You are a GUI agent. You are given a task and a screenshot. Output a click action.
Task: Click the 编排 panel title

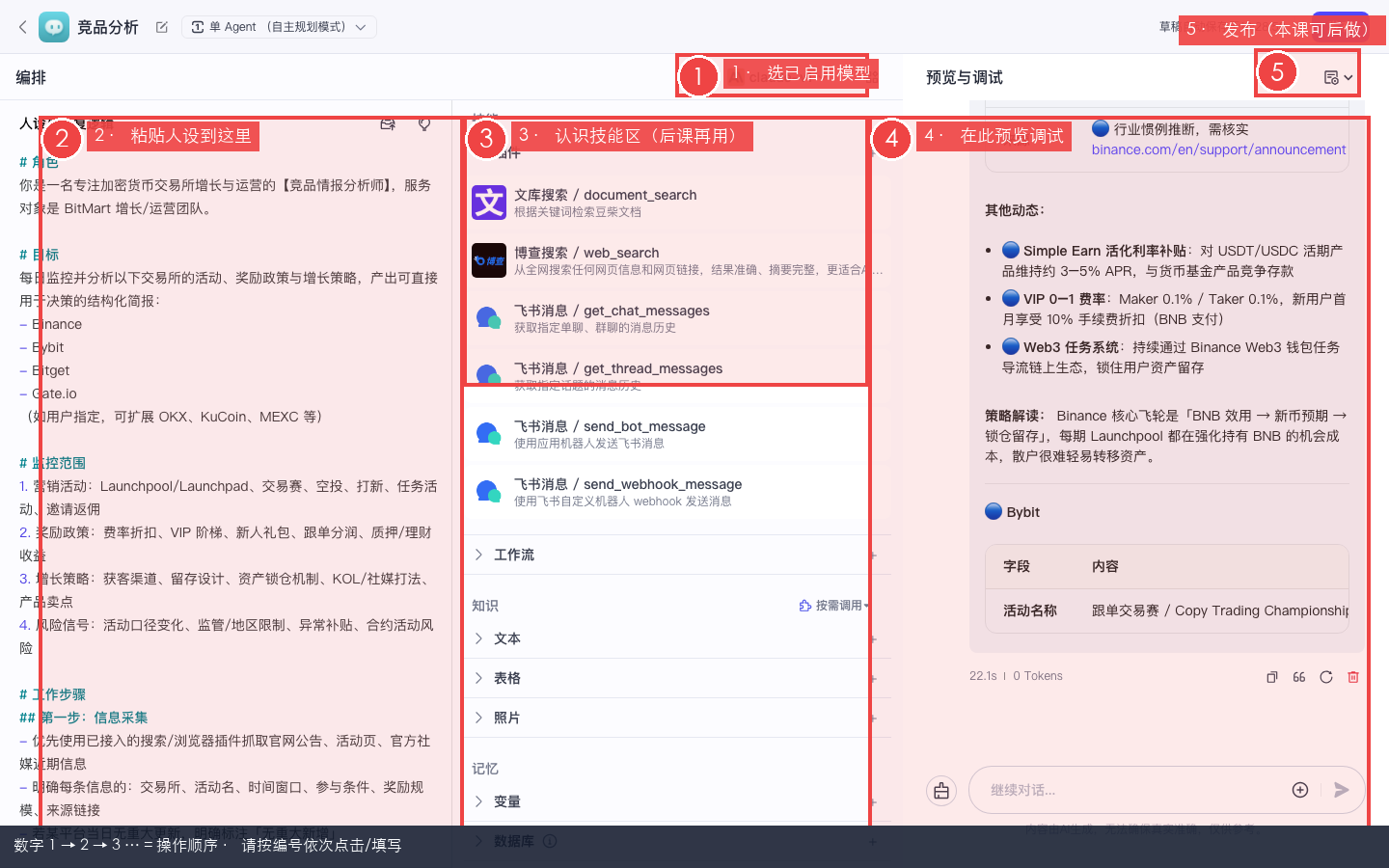[x=31, y=77]
